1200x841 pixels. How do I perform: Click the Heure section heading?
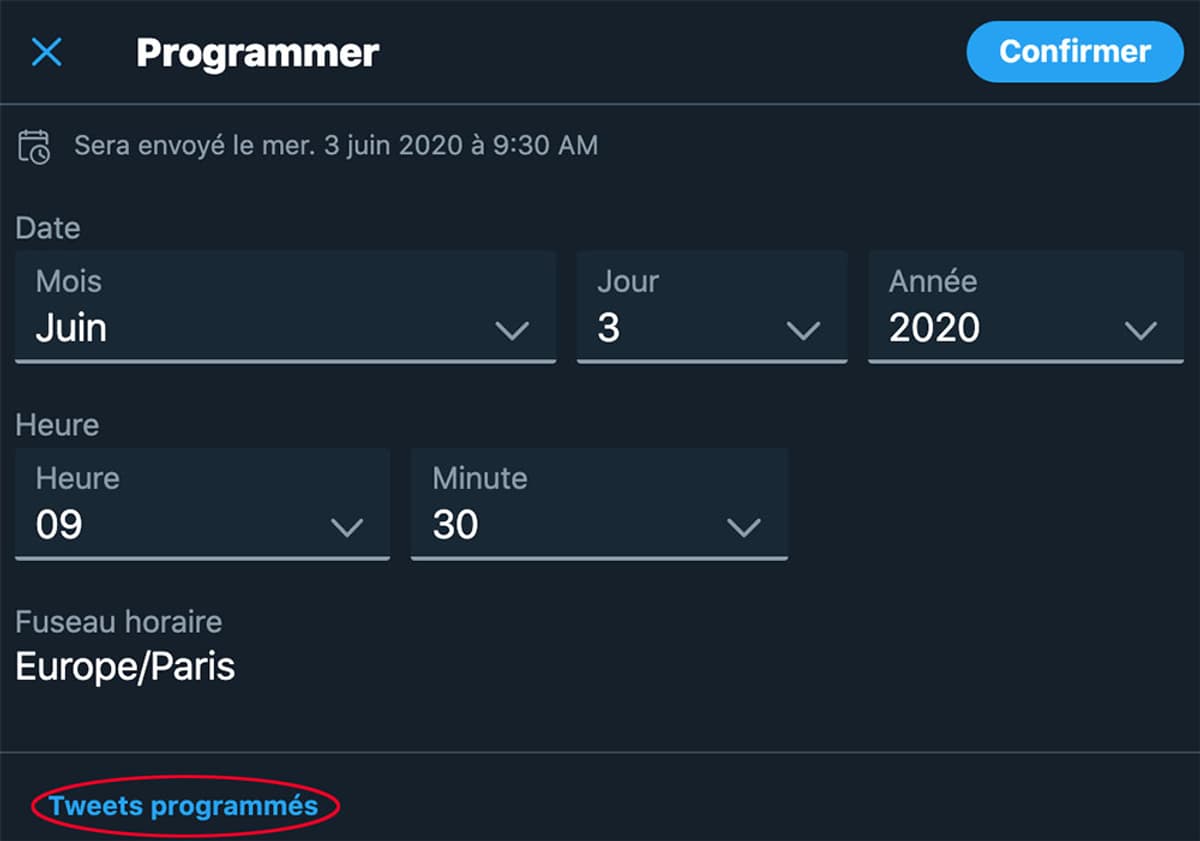point(56,425)
